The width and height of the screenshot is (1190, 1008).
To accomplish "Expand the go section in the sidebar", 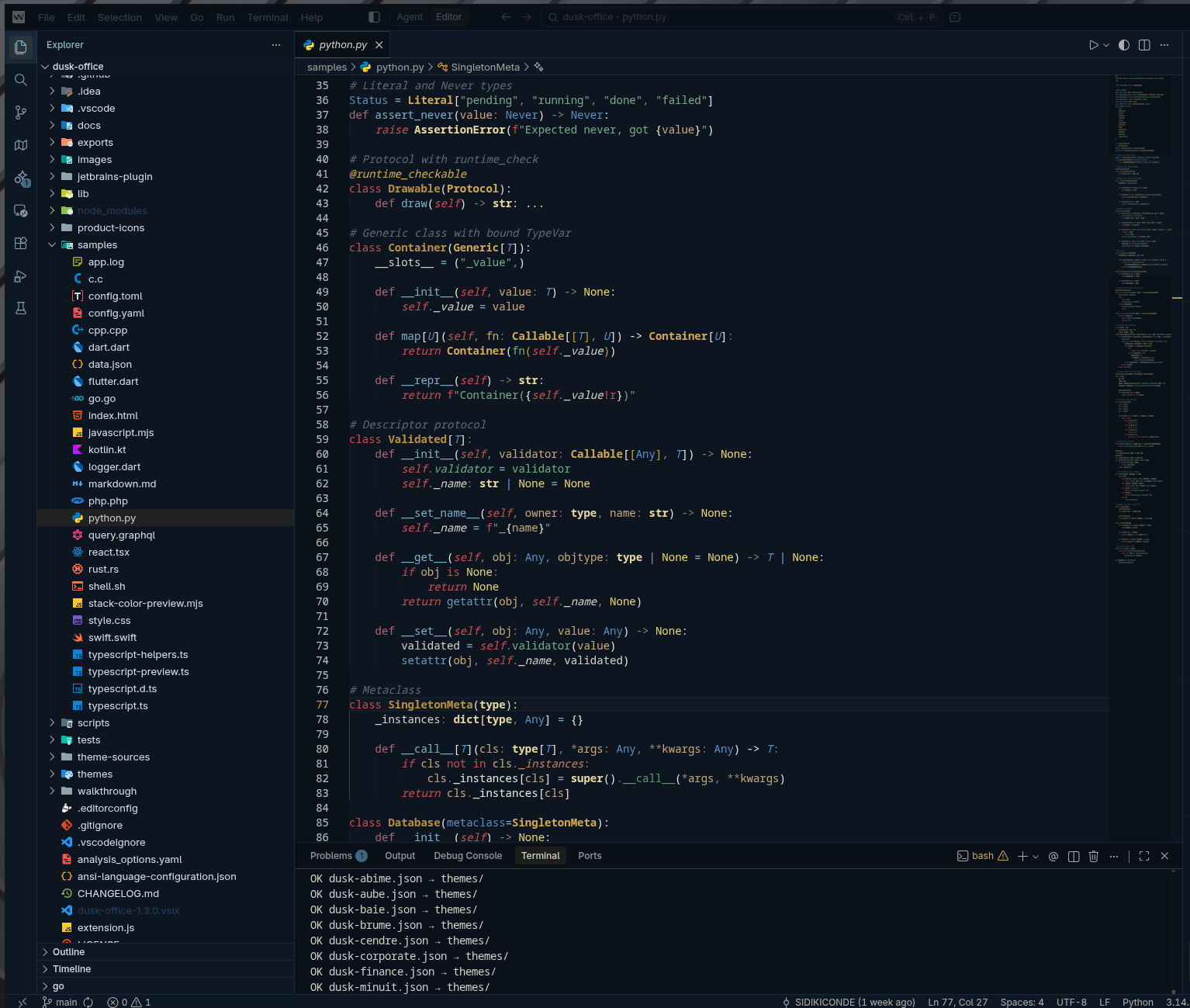I will tap(166, 986).
